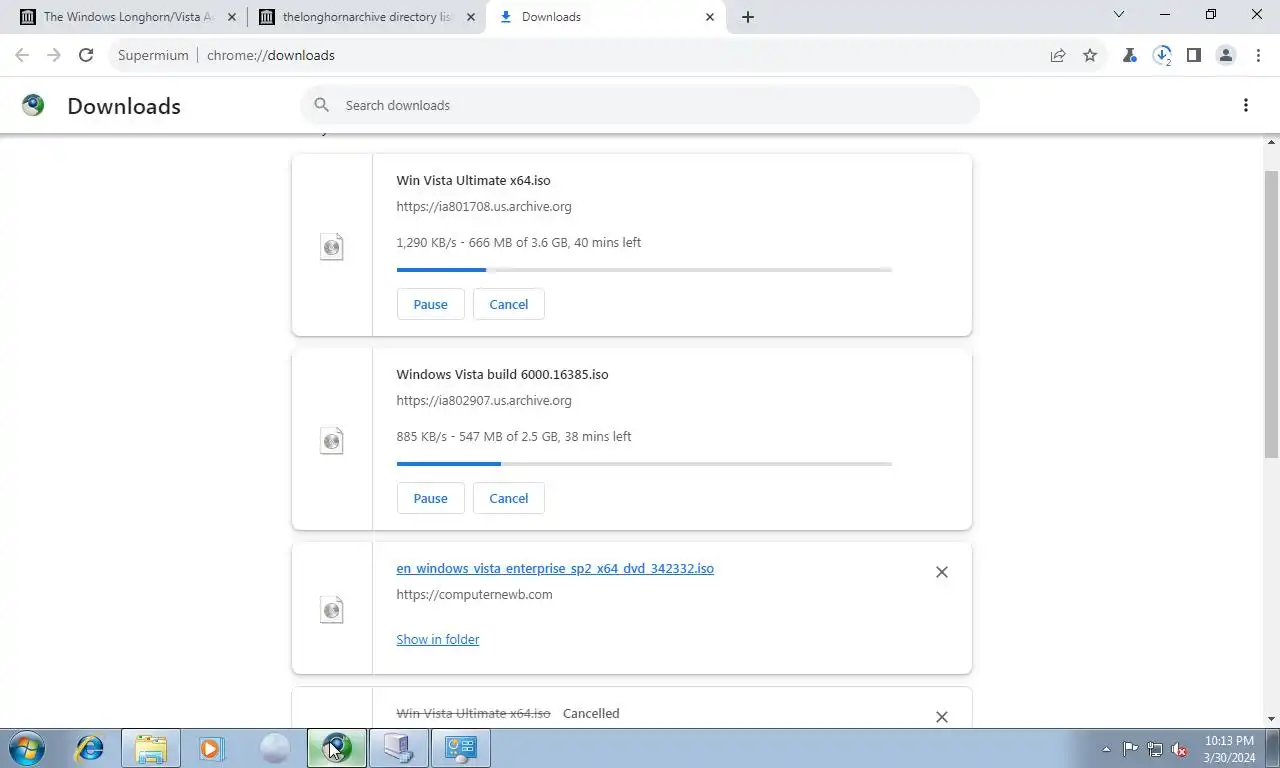This screenshot has height=768, width=1280.
Task: Click scrollbar down arrow
Action: [1272, 719]
